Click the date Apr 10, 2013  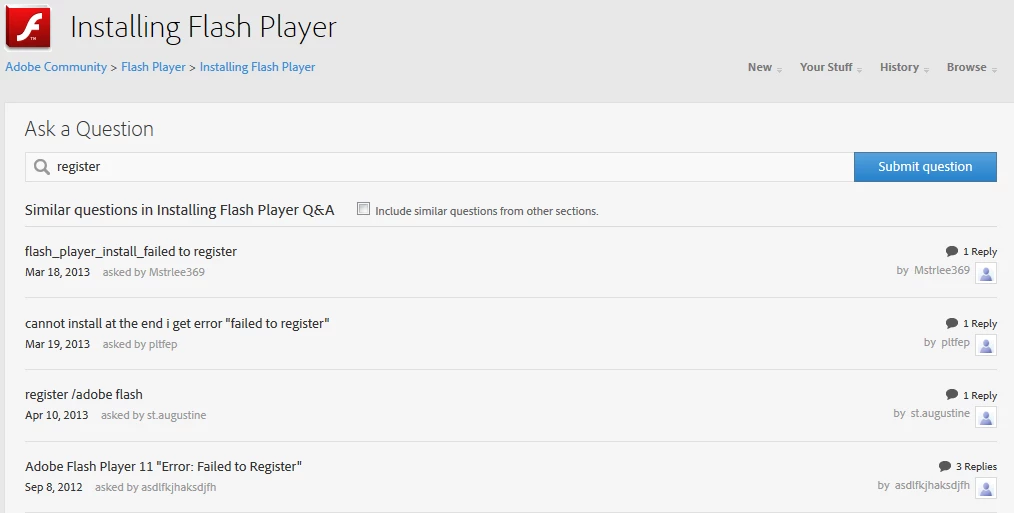[x=57, y=415]
